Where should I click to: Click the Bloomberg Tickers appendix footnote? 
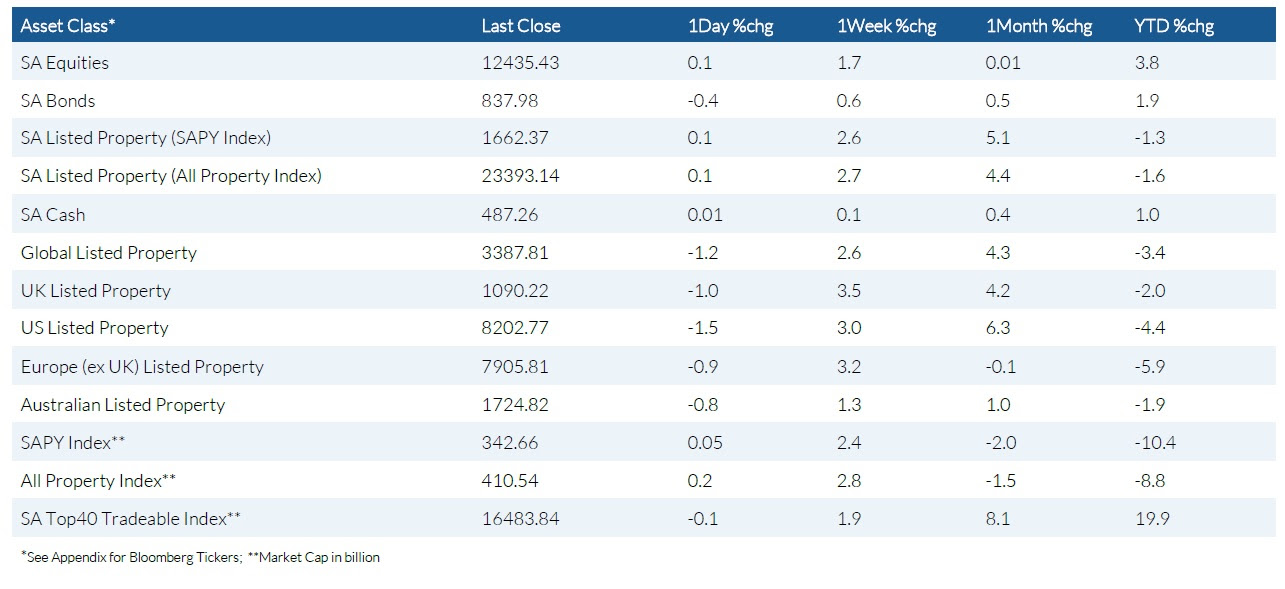[126, 557]
